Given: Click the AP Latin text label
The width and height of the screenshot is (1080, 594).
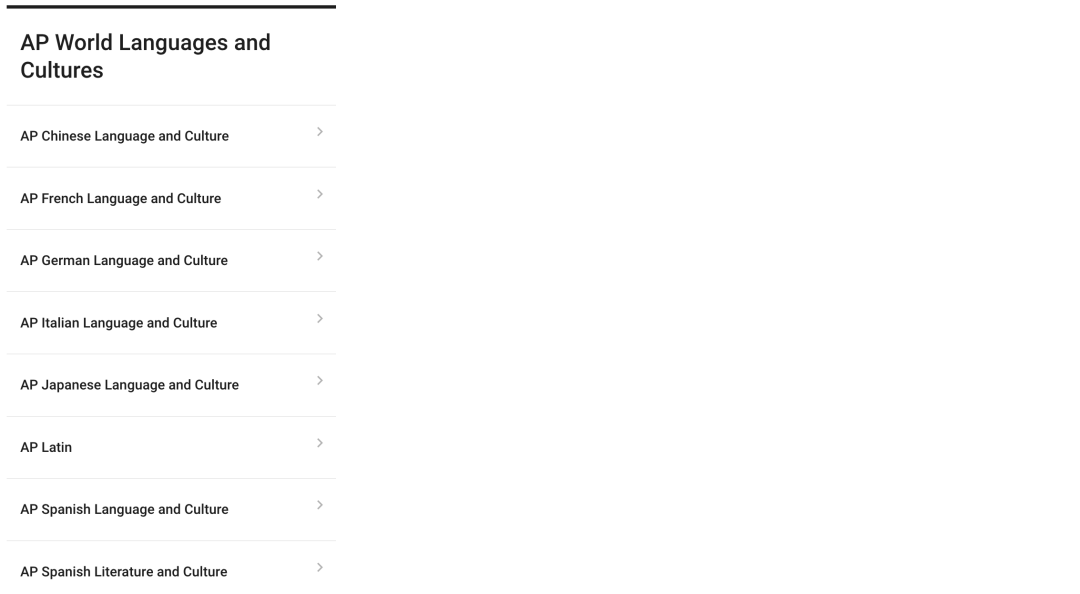Looking at the screenshot, I should [46, 447].
